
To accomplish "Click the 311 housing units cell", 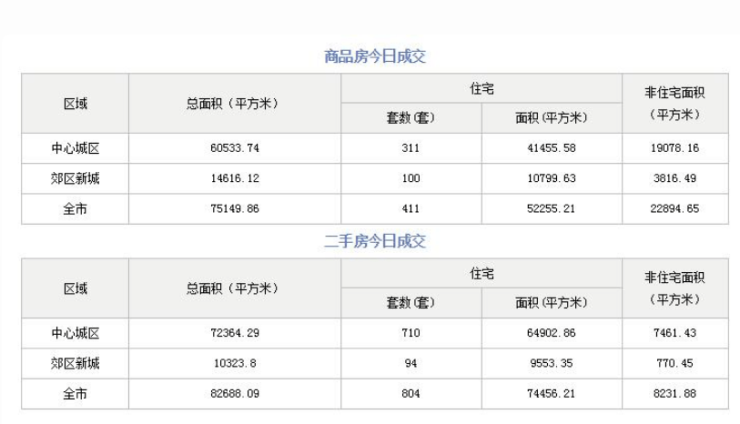I will [x=411, y=148].
